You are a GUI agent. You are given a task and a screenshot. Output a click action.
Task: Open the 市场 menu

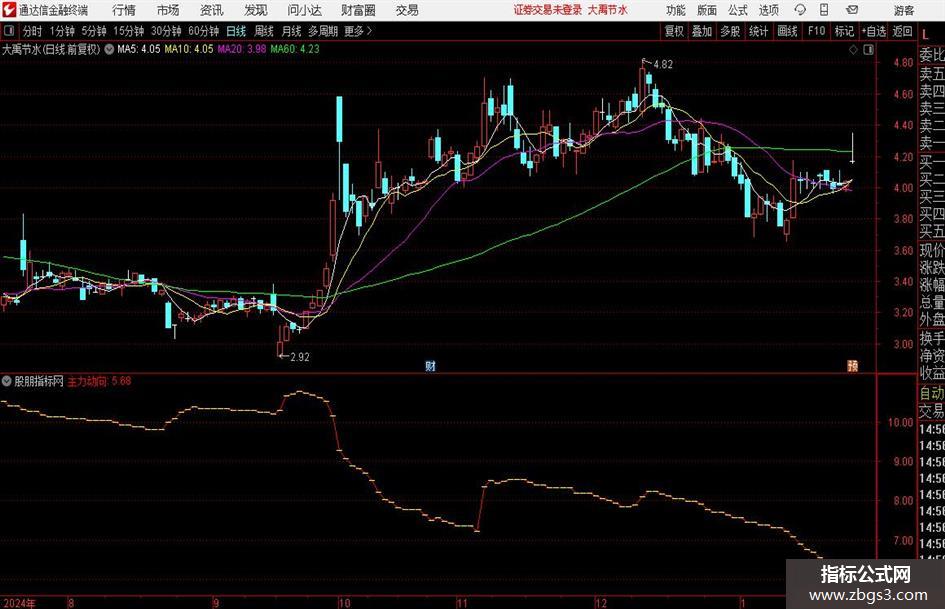[168, 10]
